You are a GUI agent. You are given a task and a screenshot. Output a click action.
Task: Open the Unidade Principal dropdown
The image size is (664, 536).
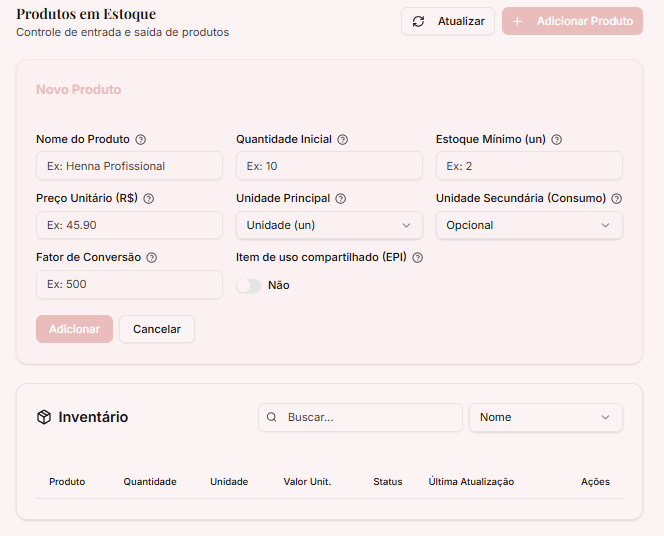pyautogui.click(x=329, y=225)
